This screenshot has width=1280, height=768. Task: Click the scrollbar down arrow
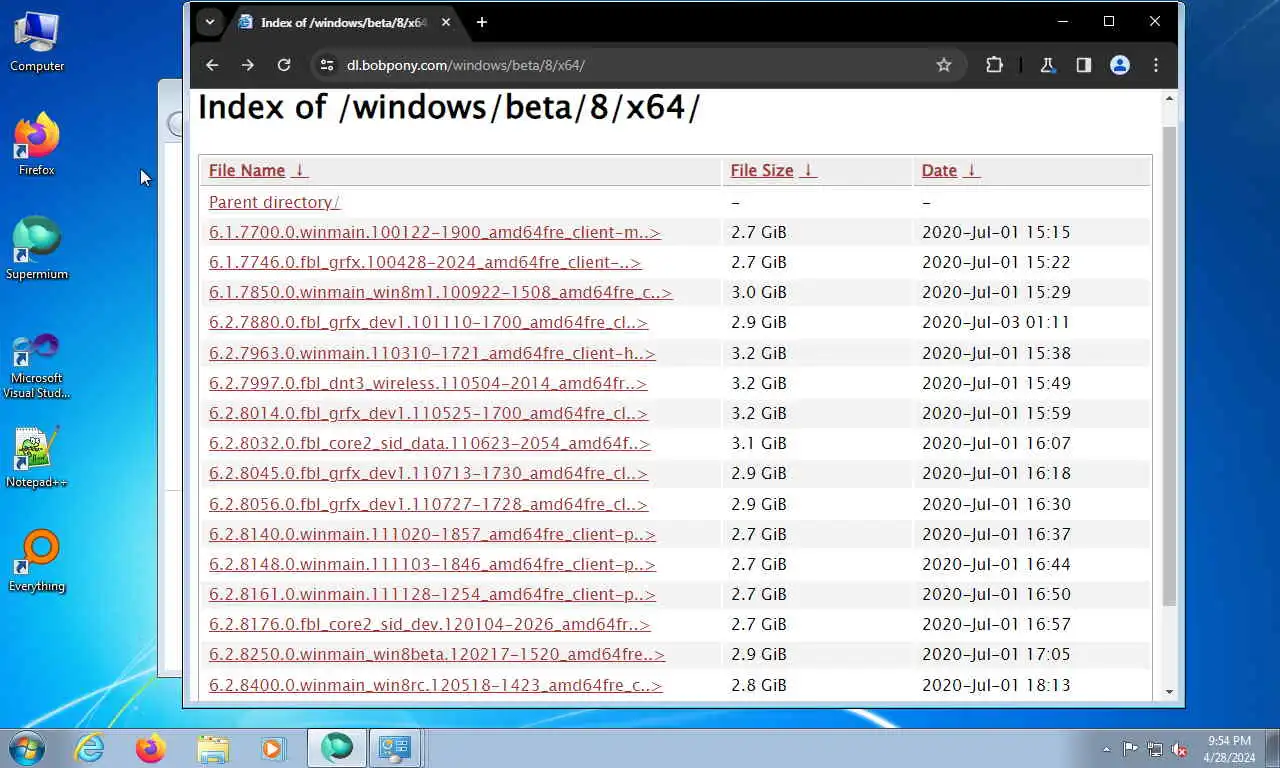click(1169, 691)
